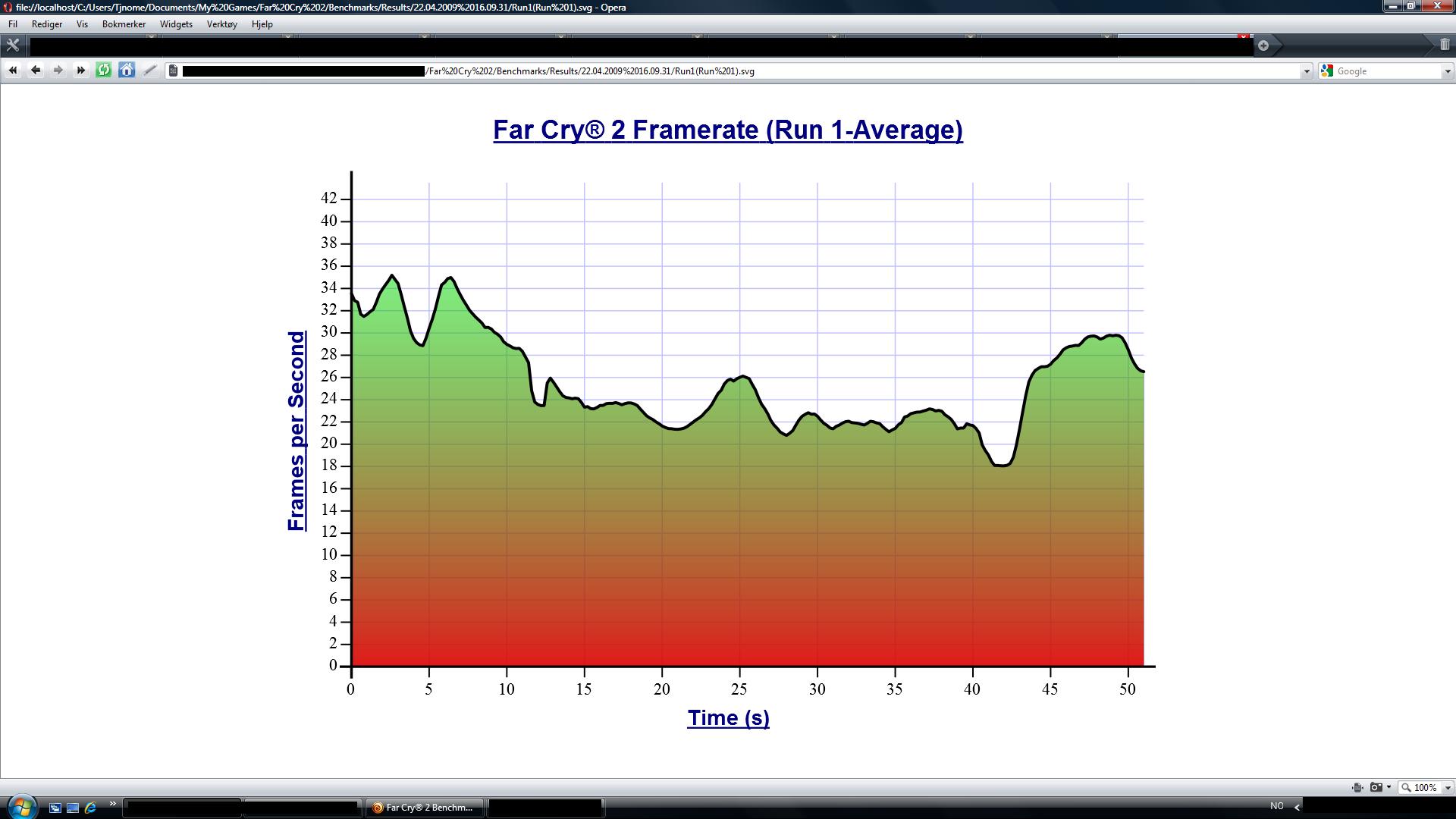
Task: Click the '25' x-axis value
Action: [x=739, y=689]
